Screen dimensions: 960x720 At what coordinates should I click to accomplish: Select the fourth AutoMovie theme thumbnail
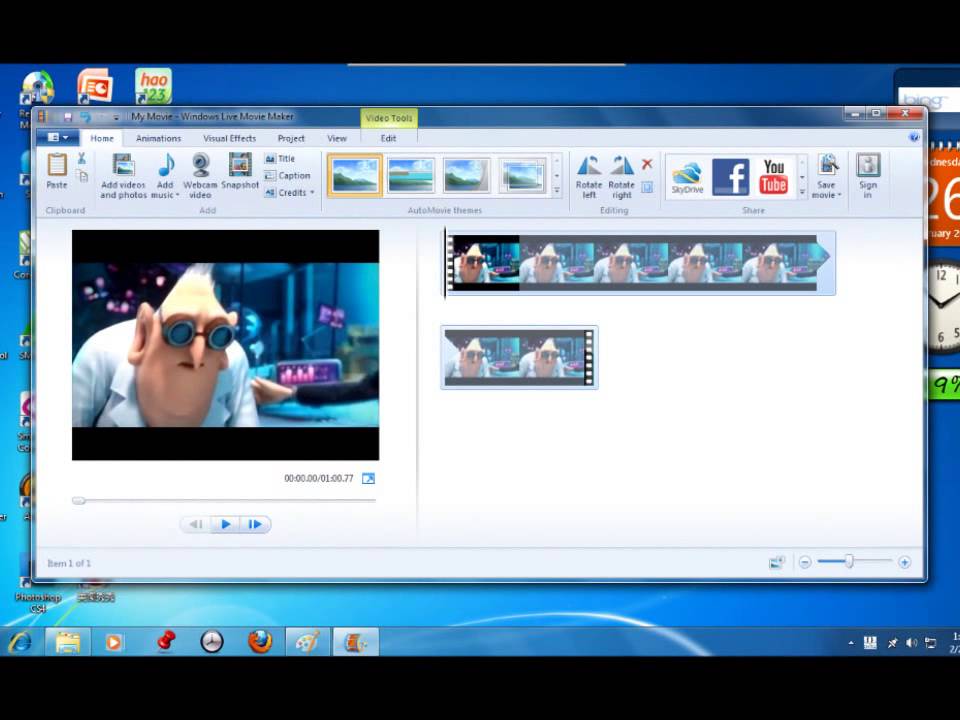pyautogui.click(x=522, y=175)
